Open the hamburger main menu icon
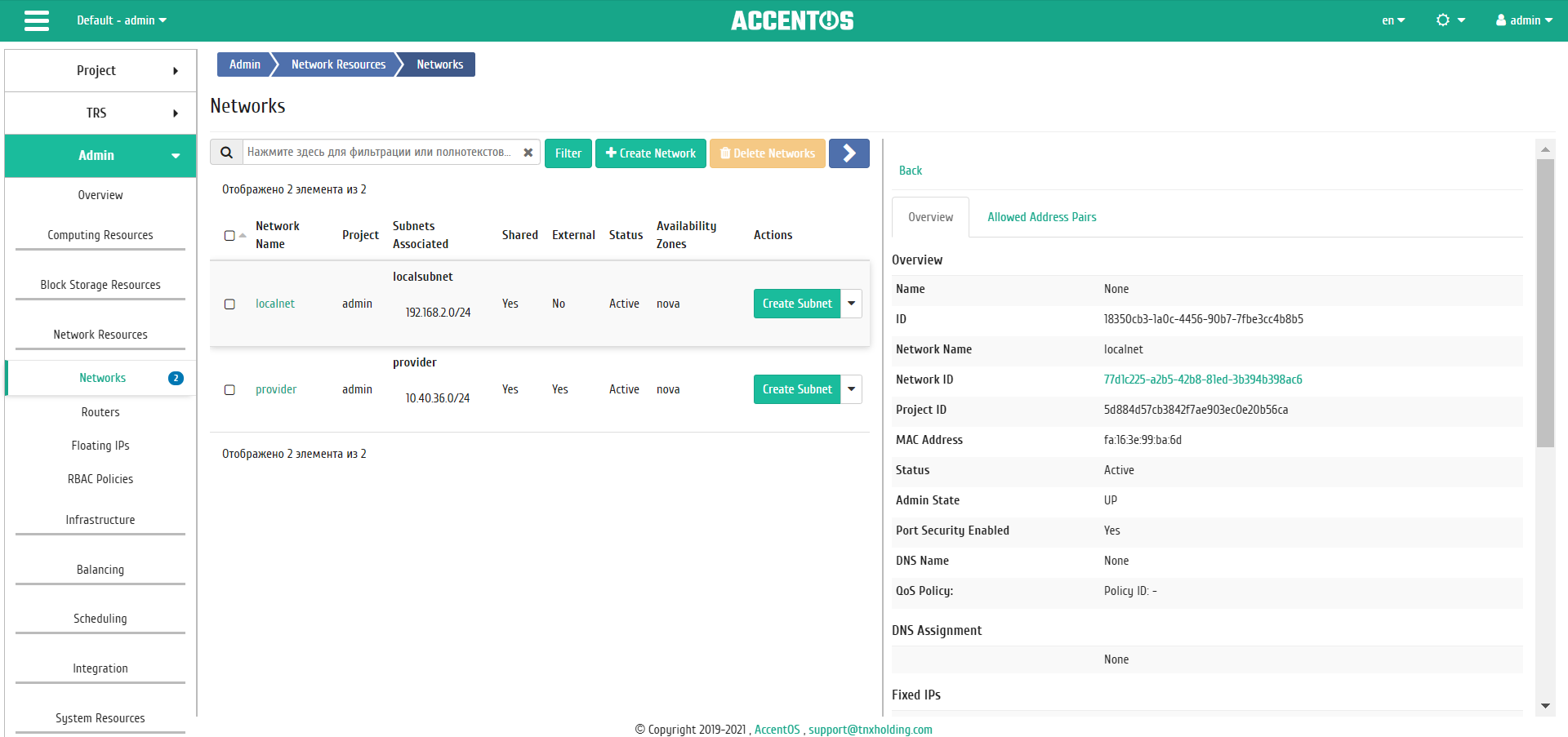Image resolution: width=1568 pixels, height=737 pixels. (37, 20)
